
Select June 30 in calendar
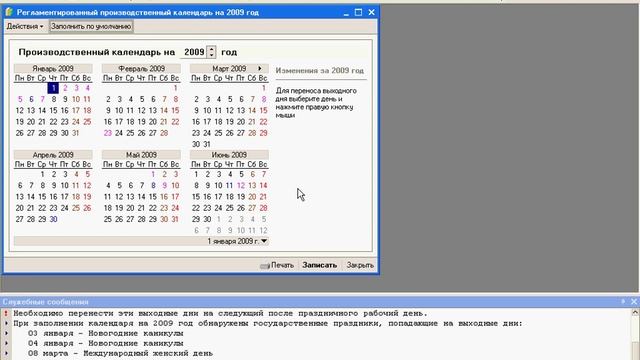207,220
